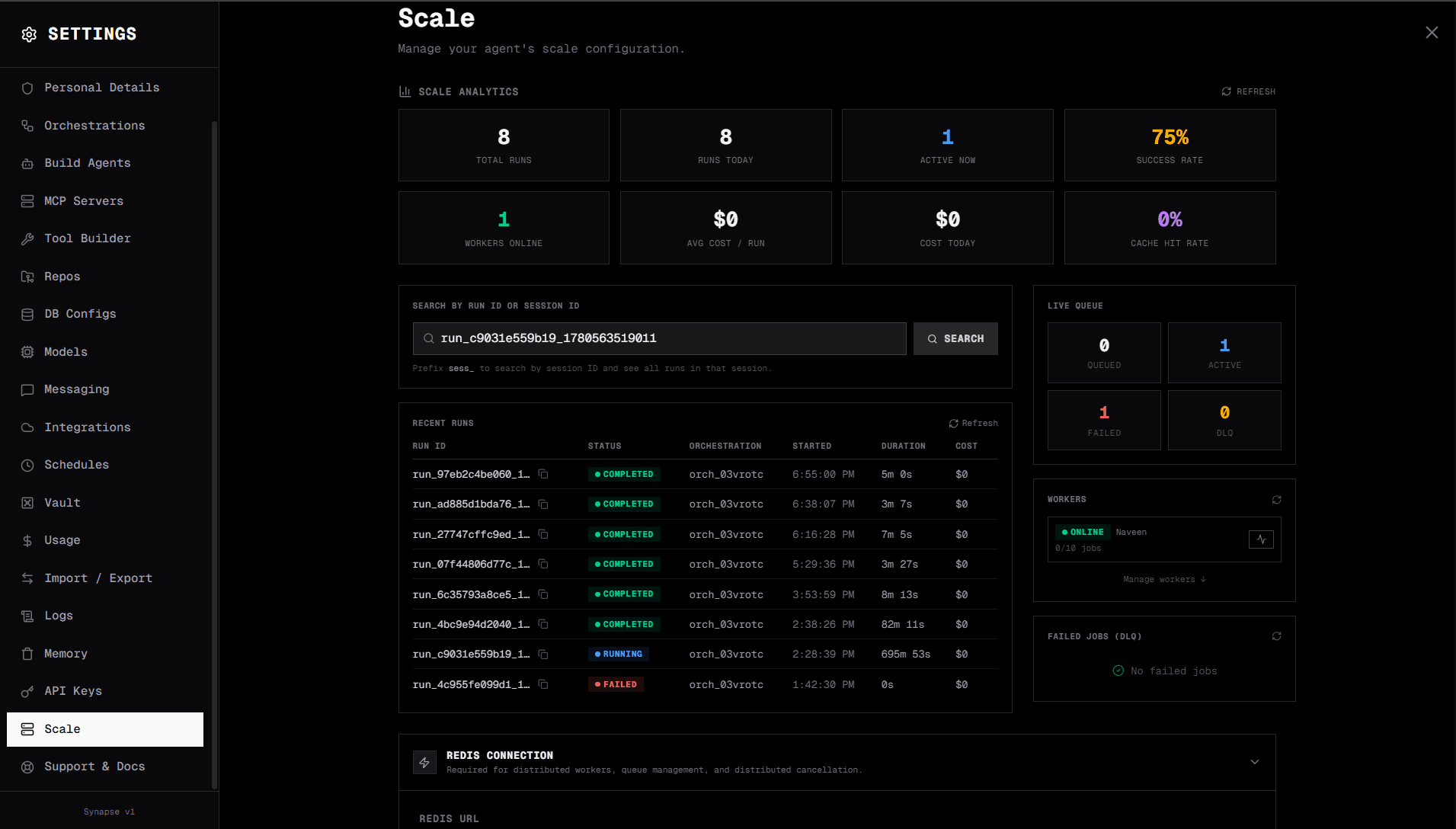This screenshot has width=1456, height=829.
Task: Copy run ID for run_6c35793a8ce5
Action: (x=543, y=594)
